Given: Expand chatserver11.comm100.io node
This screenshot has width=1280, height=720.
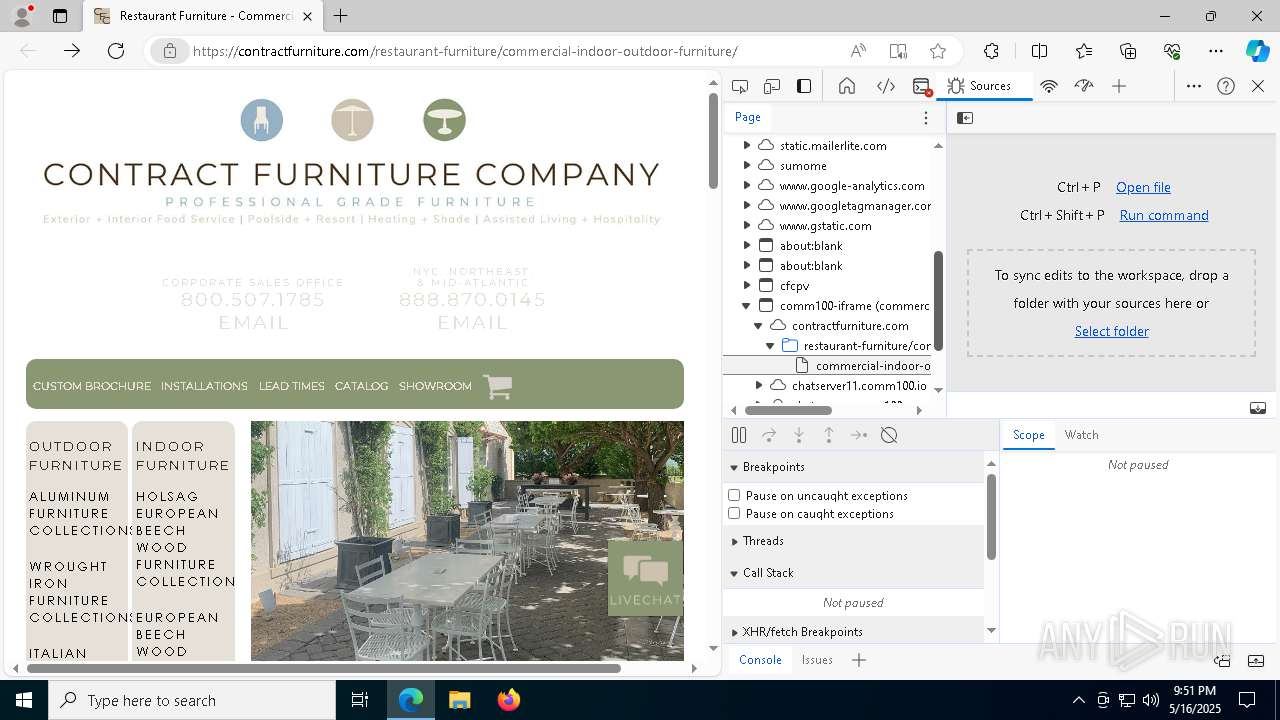Looking at the screenshot, I should coord(759,385).
